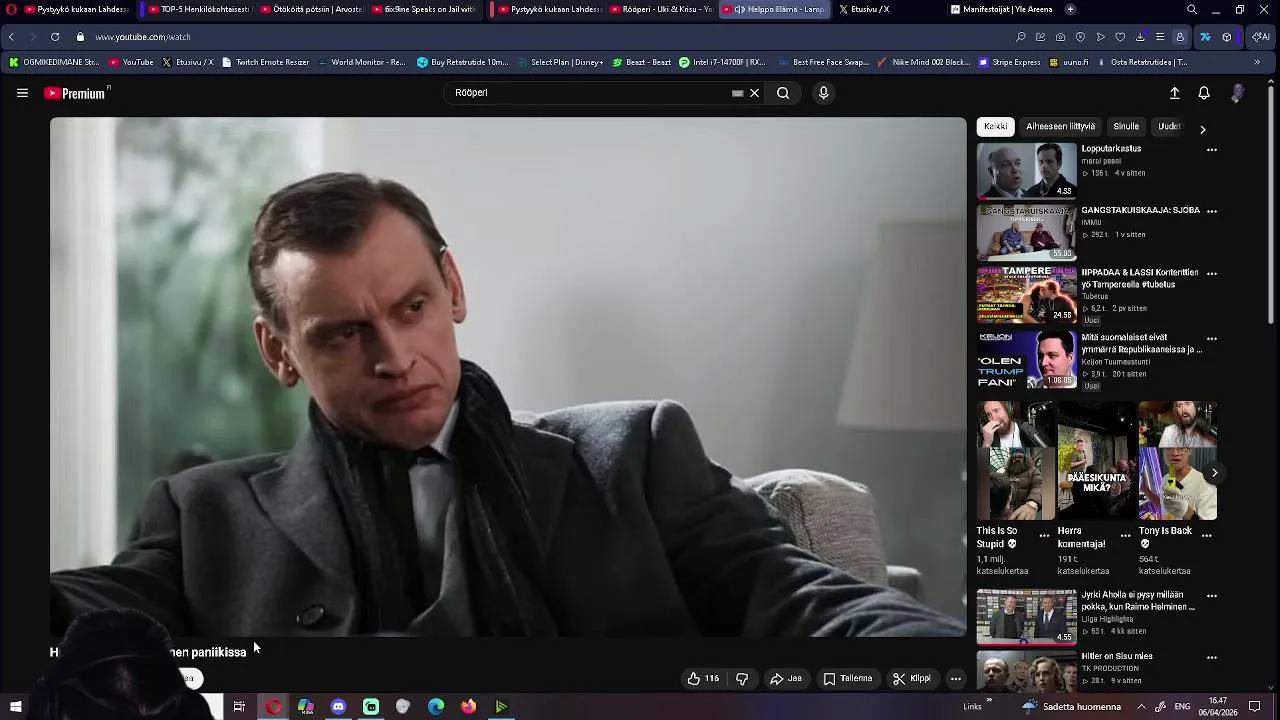1280x720 pixels.
Task: Open the YouTube hamburger guide menu
Action: click(x=22, y=93)
